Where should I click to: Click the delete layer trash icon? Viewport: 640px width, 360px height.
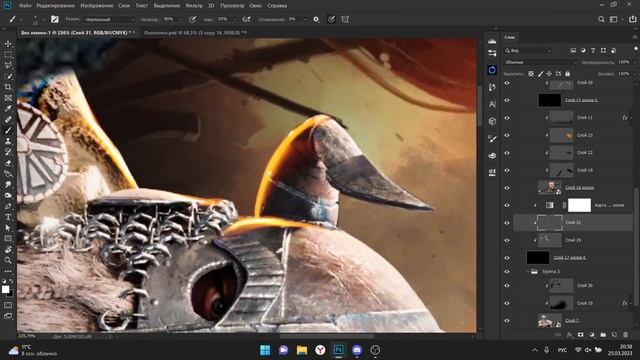pyautogui.click(x=625, y=335)
